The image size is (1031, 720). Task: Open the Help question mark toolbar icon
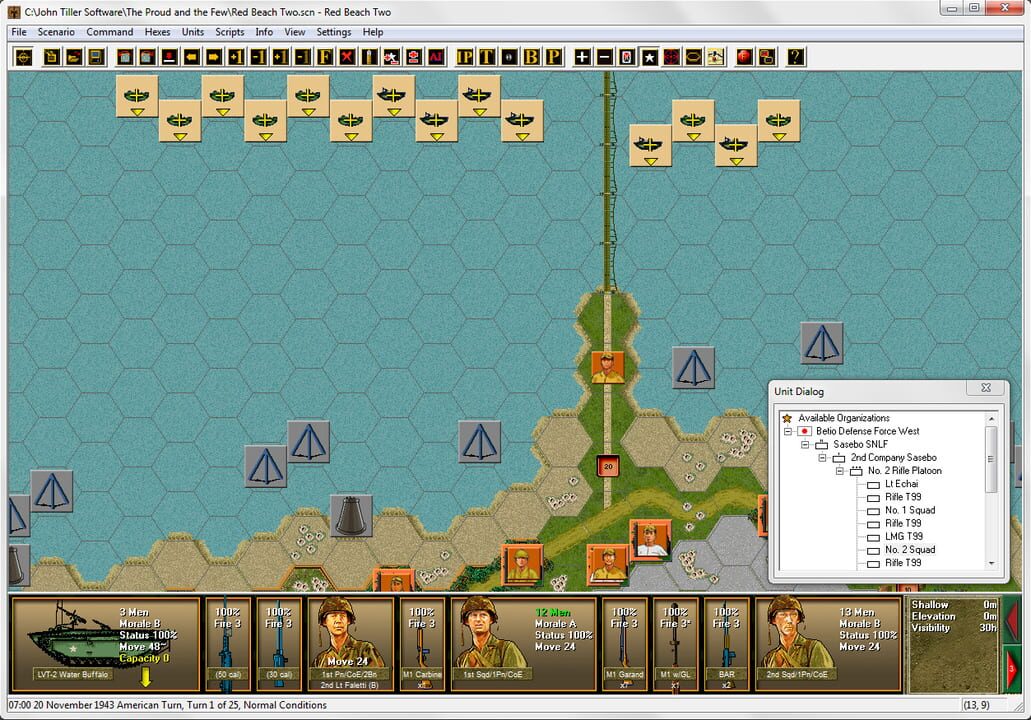[x=794, y=57]
